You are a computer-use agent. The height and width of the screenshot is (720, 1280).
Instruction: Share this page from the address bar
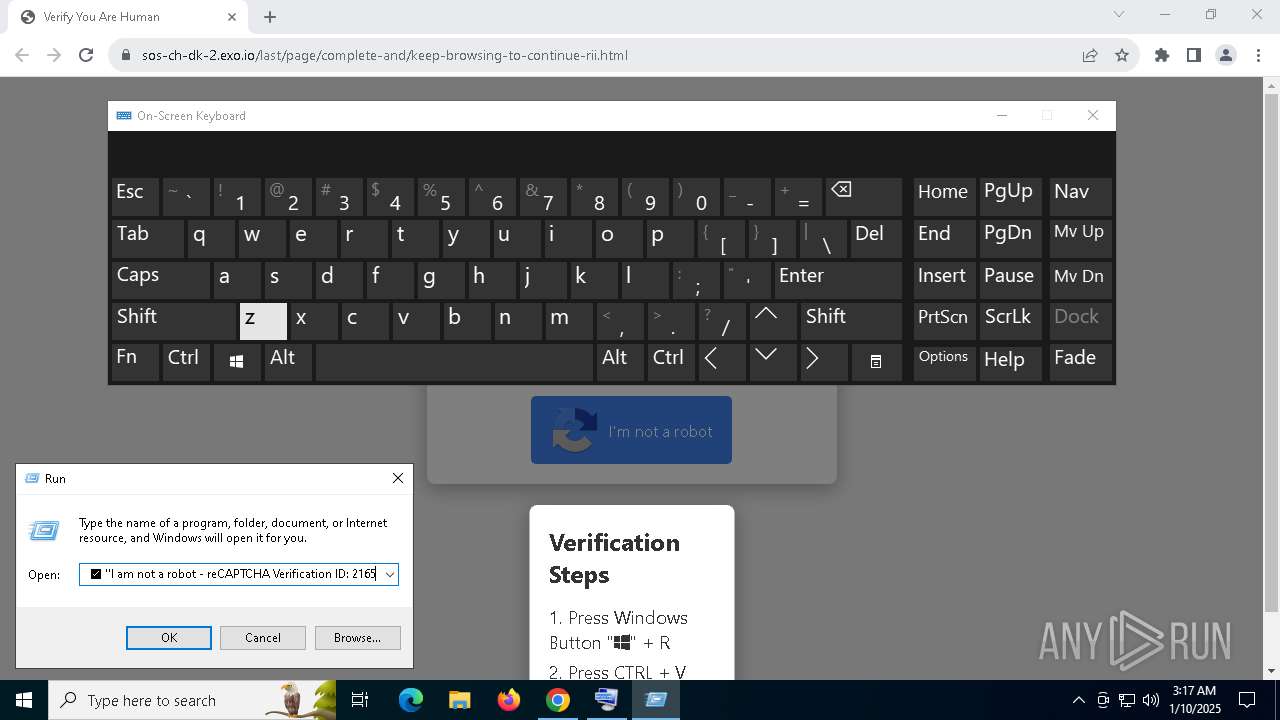pos(1090,55)
